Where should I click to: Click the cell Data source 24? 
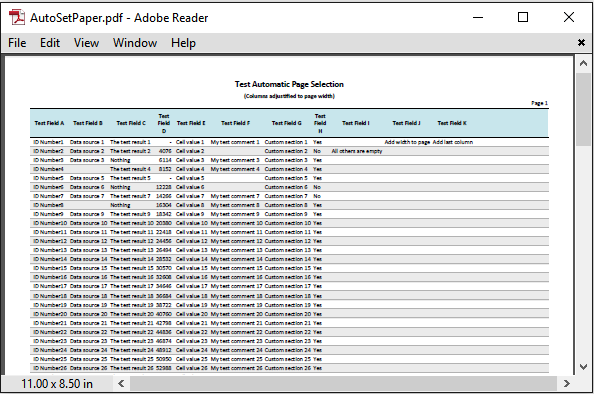point(88,350)
